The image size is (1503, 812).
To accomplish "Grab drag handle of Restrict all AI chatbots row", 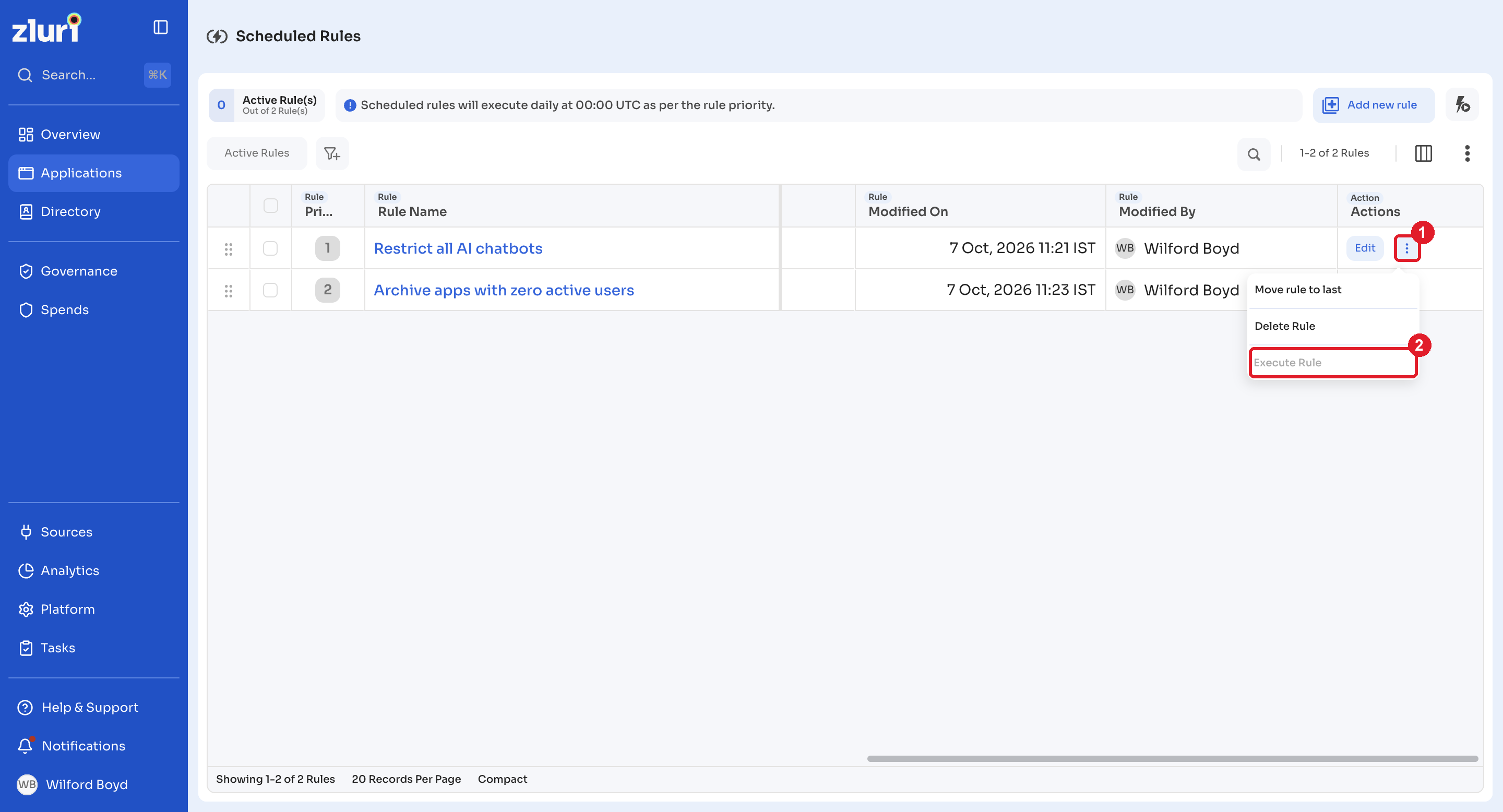I will [228, 249].
